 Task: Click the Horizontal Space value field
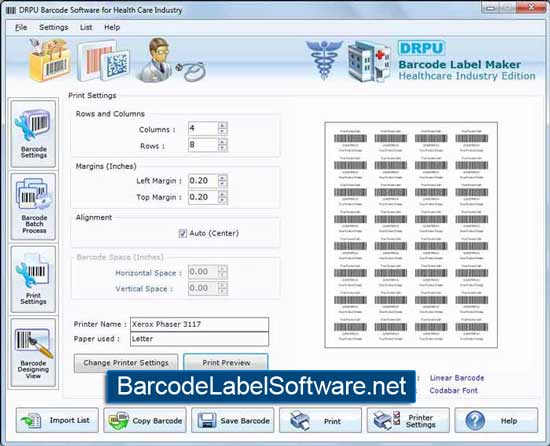[203, 272]
